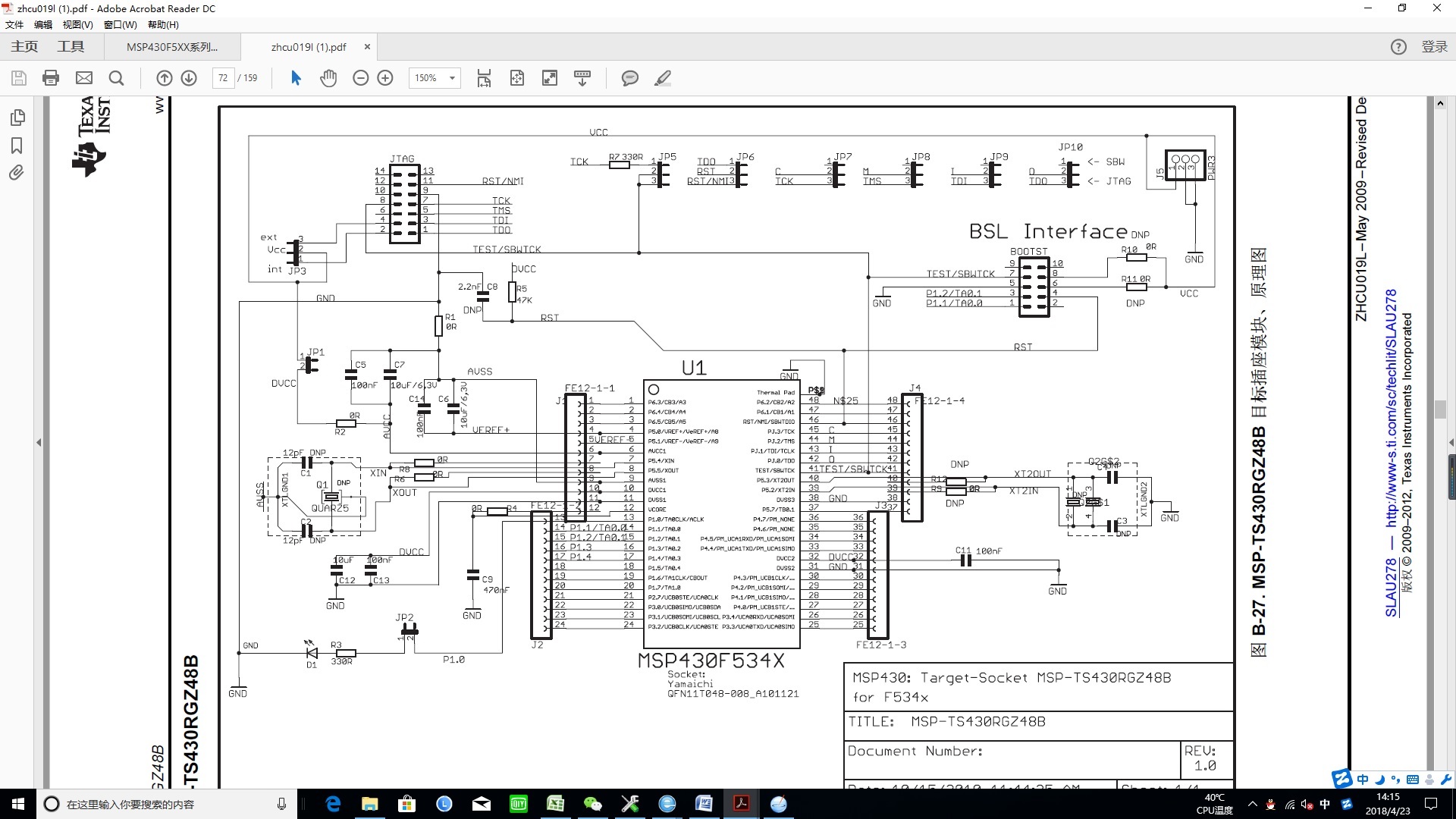Switch to MSP430F5XX系列 document tab
This screenshot has width=1456, height=819.
click(172, 47)
